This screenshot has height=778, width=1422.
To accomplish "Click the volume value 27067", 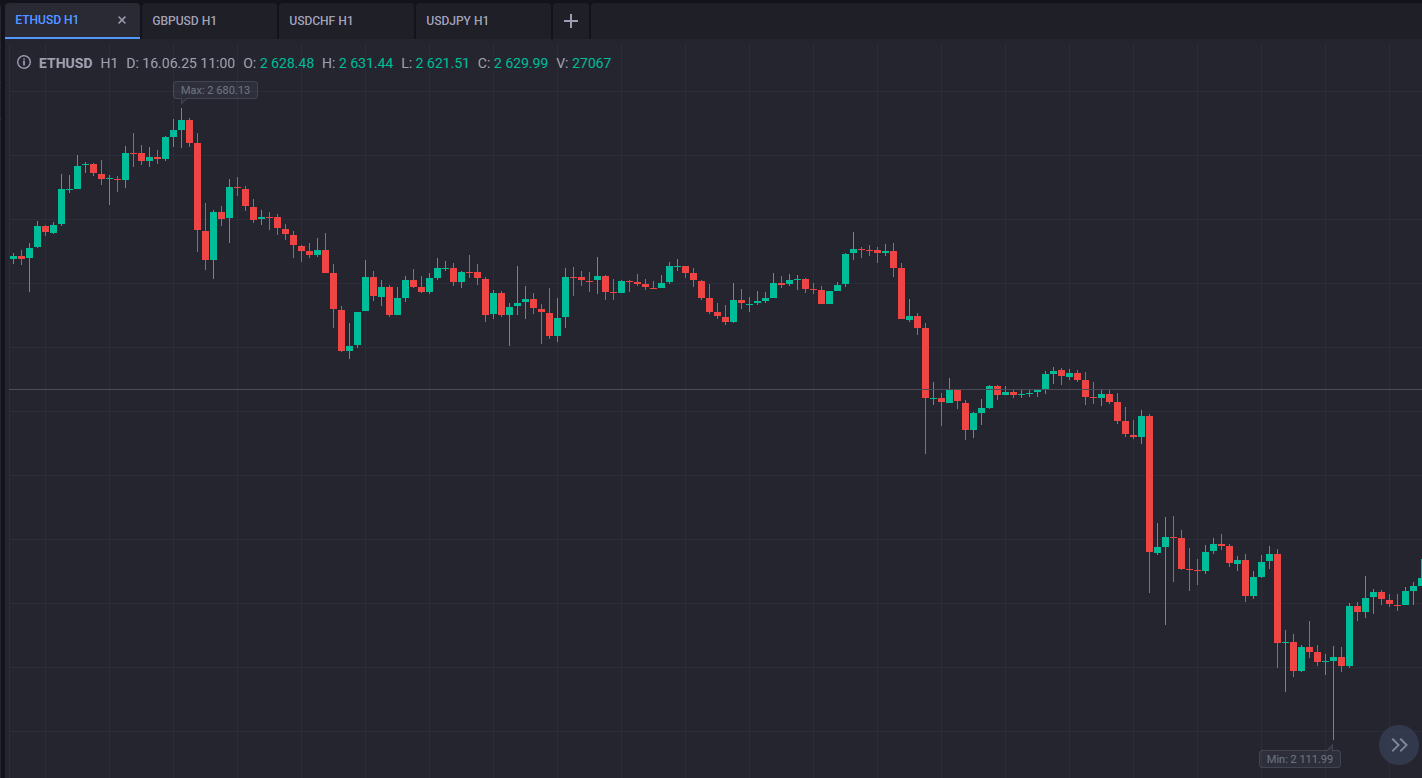I will coord(591,63).
